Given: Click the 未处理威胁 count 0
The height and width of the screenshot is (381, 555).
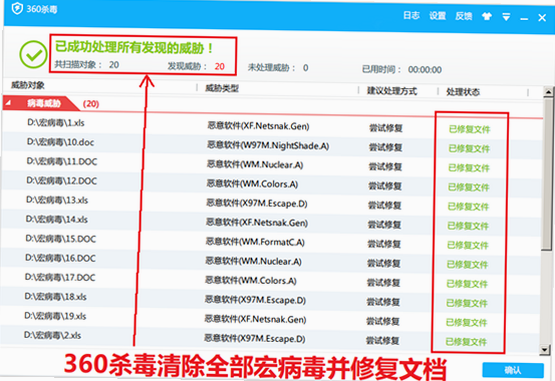Looking at the screenshot, I should click(x=305, y=68).
